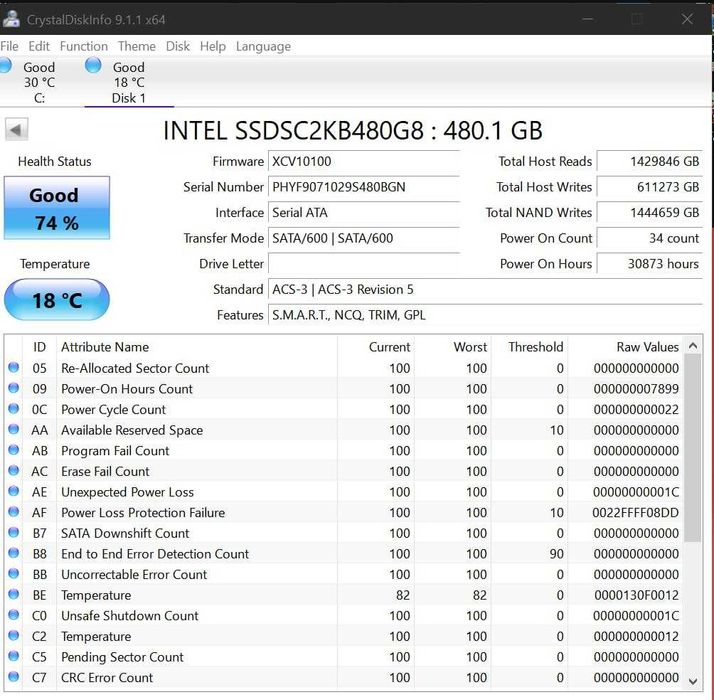Click the Current column header
The width and height of the screenshot is (714, 700).
coord(376,347)
